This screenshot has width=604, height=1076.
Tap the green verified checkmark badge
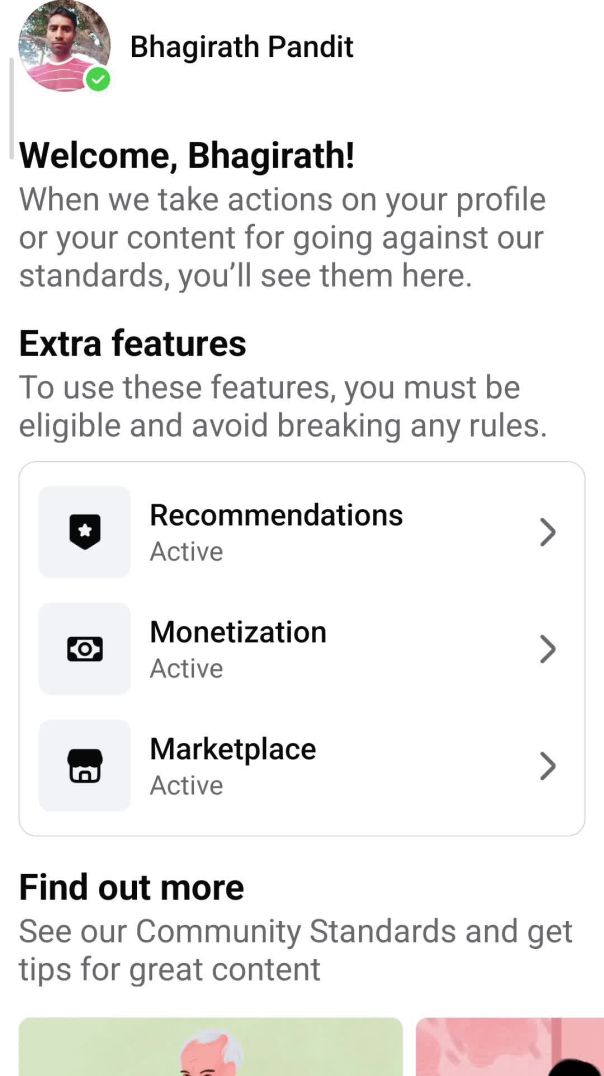pos(97,80)
